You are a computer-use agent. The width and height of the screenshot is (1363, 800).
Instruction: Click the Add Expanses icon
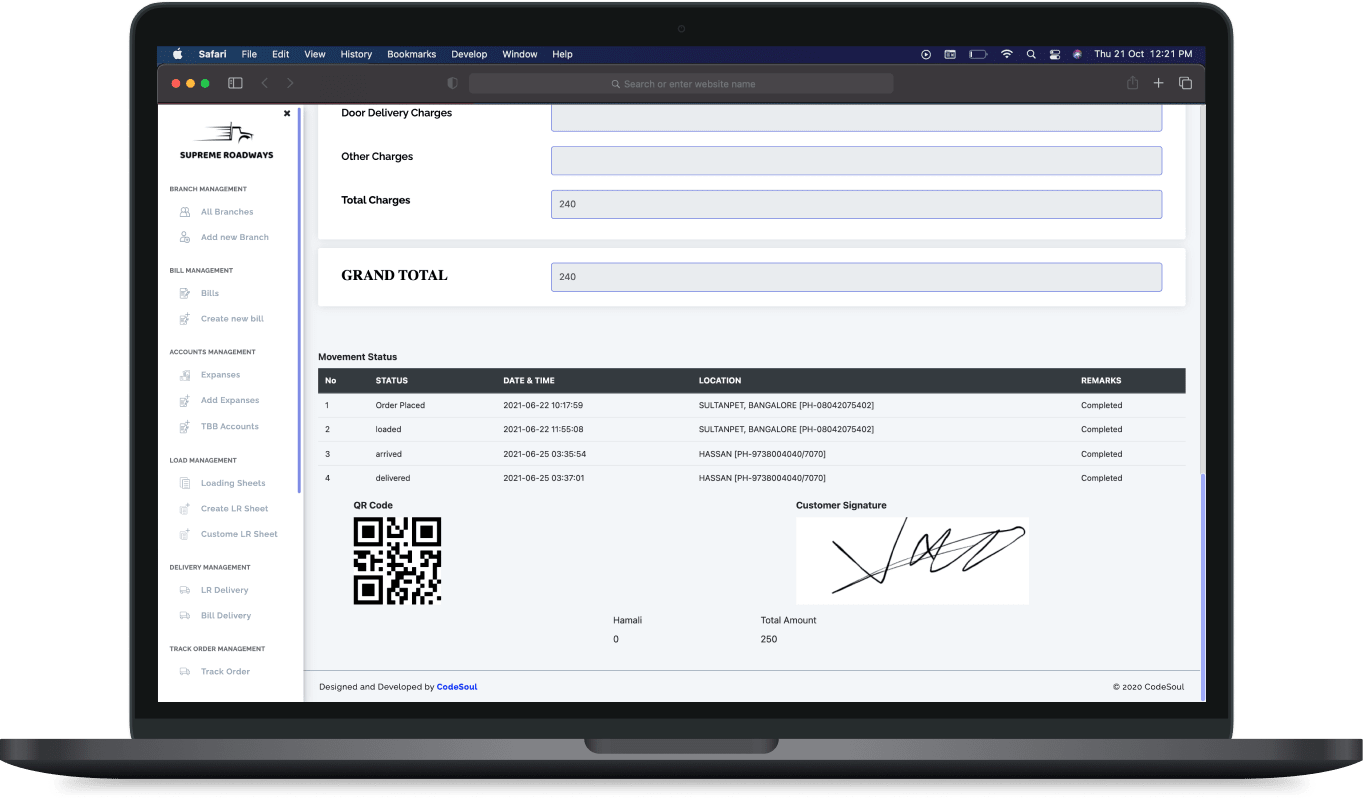(185, 400)
